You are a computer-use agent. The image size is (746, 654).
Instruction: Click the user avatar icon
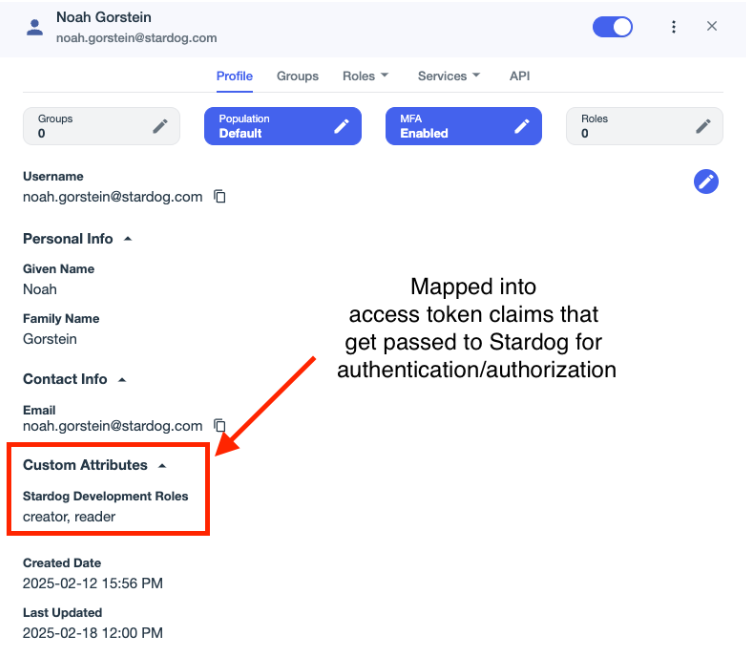click(x=35, y=28)
